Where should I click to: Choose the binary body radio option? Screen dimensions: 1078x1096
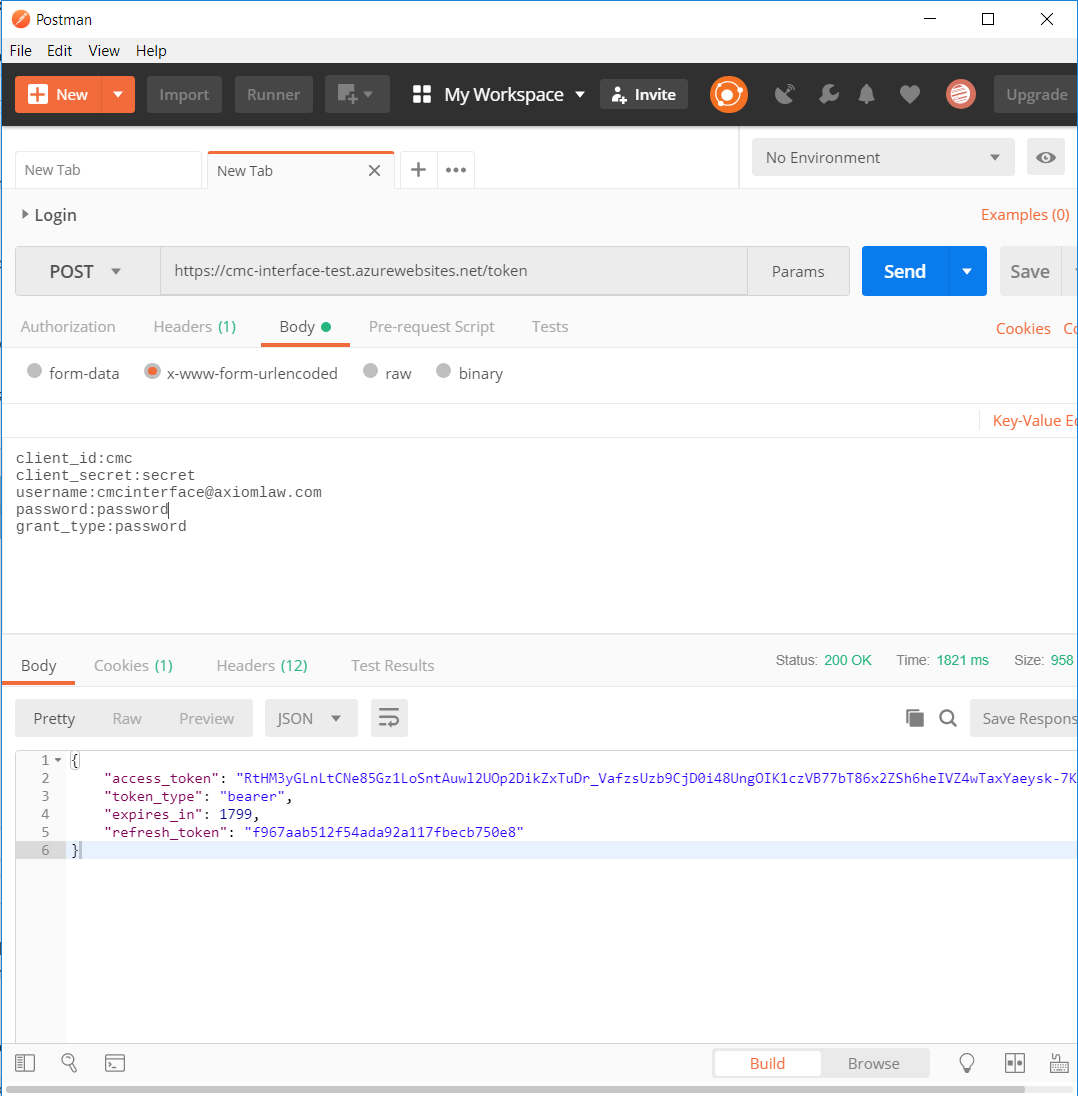444,372
